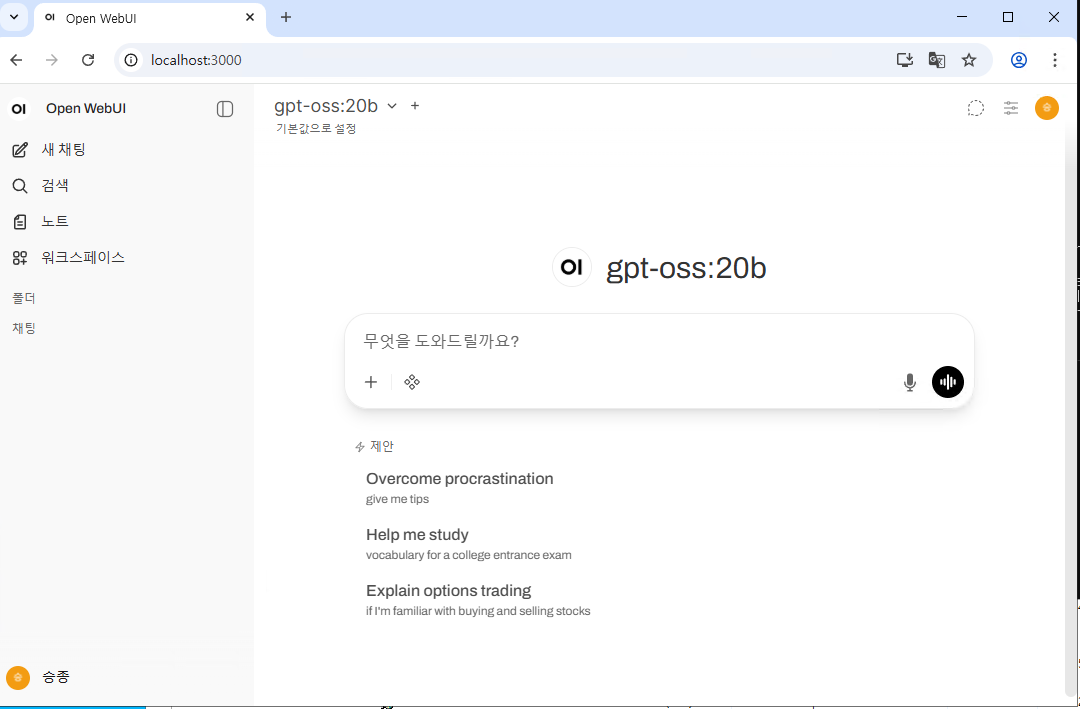The width and height of the screenshot is (1080, 709).
Task: Click the plus attach button in input box
Action: [x=371, y=382]
